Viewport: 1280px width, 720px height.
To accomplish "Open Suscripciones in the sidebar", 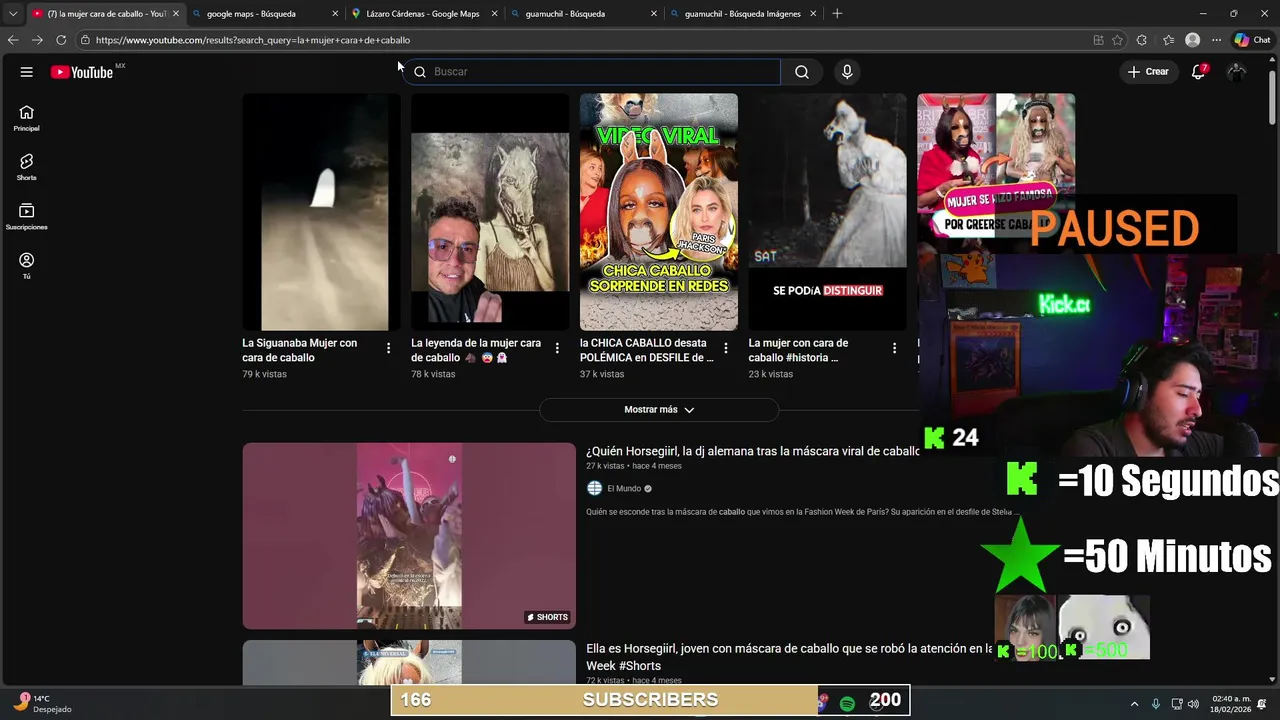I will pos(27,216).
